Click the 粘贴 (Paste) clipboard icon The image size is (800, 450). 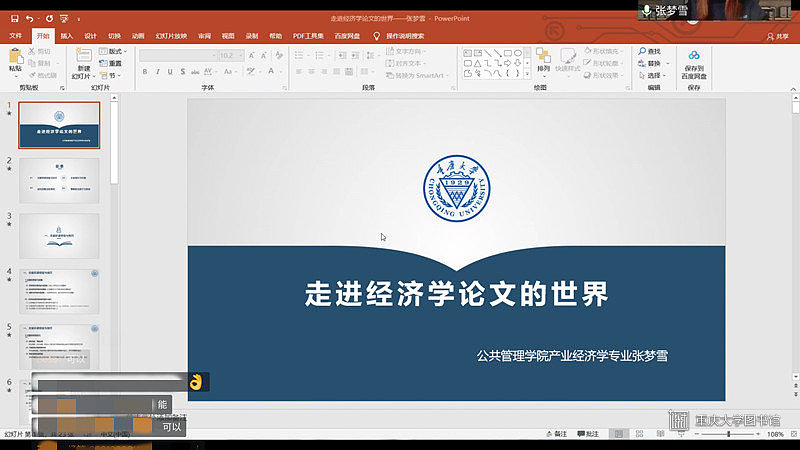(x=15, y=56)
